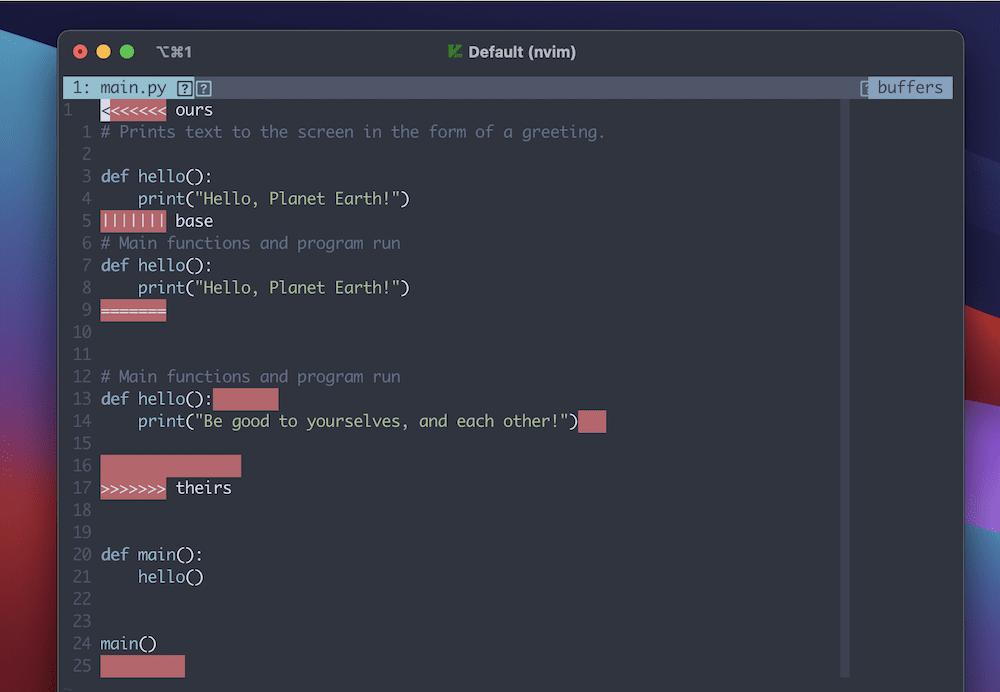Click the highlighted trailing whitespace after second hello():

point(246,399)
